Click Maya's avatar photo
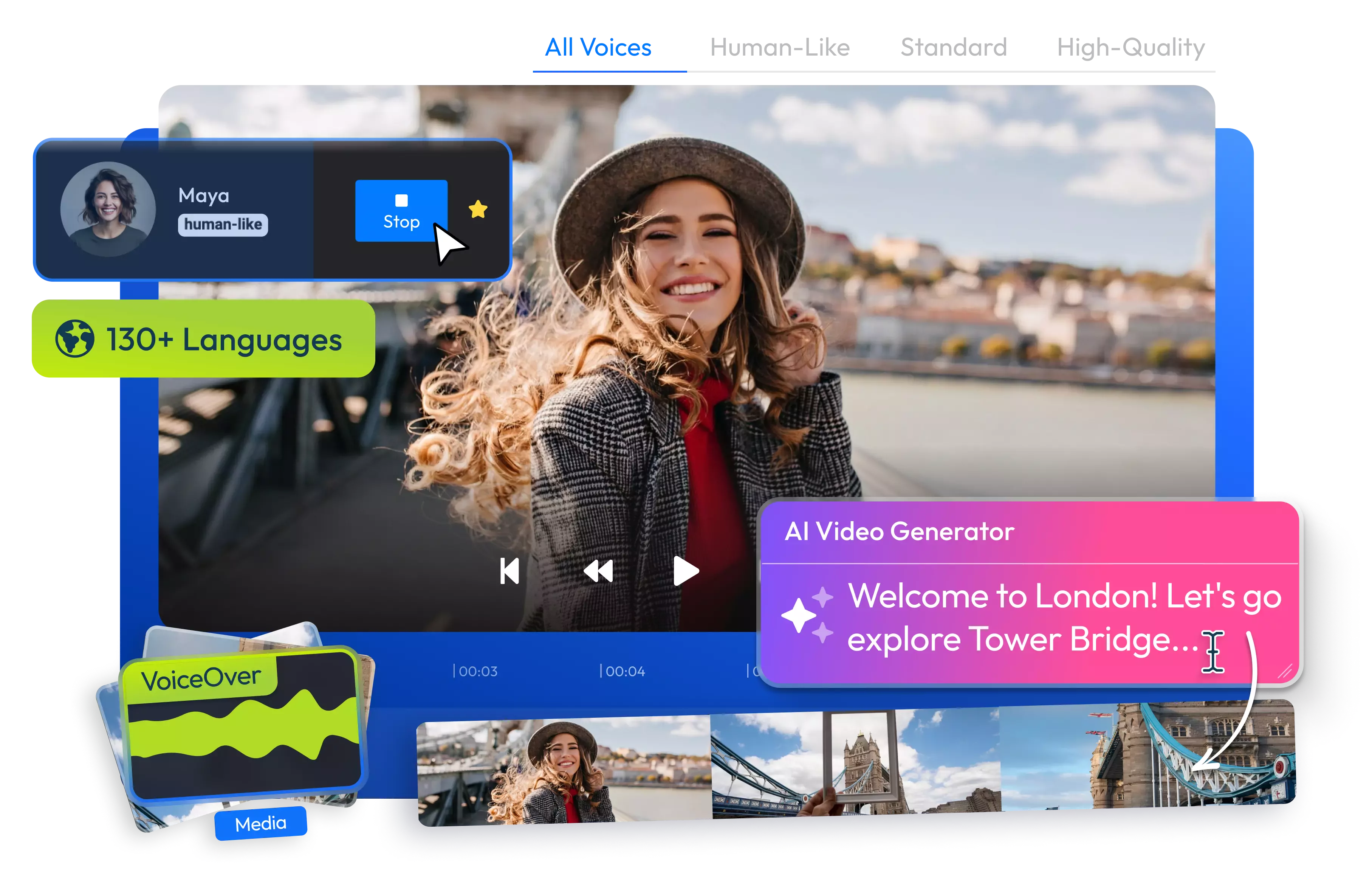 (108, 210)
